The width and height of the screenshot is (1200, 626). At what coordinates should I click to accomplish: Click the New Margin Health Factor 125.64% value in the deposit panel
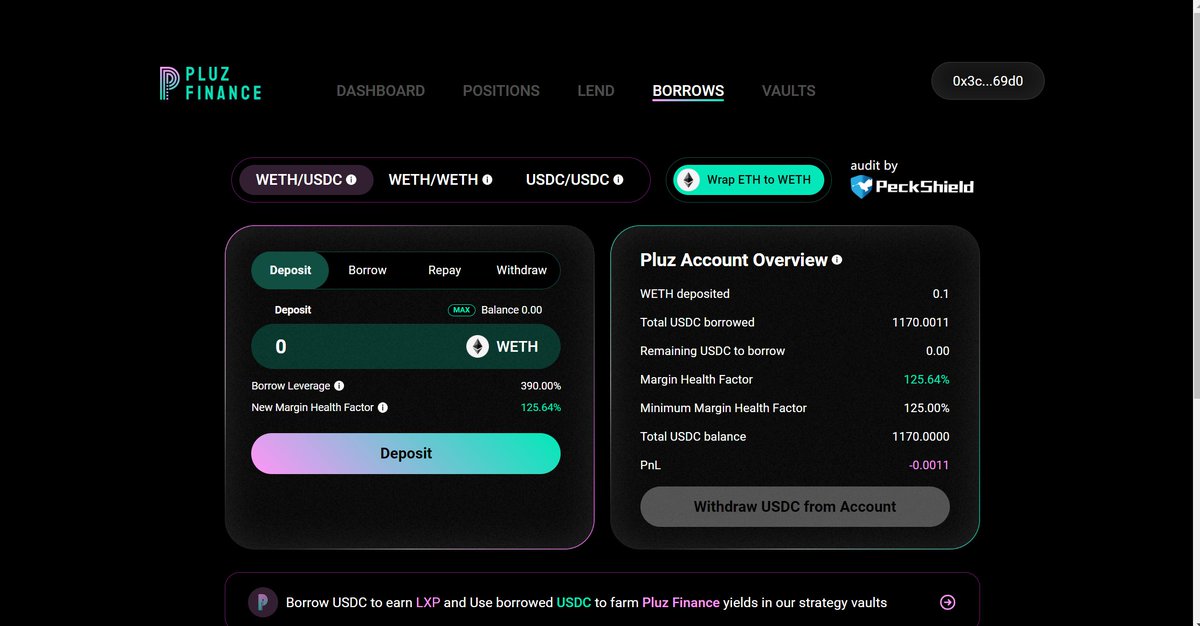pos(541,408)
